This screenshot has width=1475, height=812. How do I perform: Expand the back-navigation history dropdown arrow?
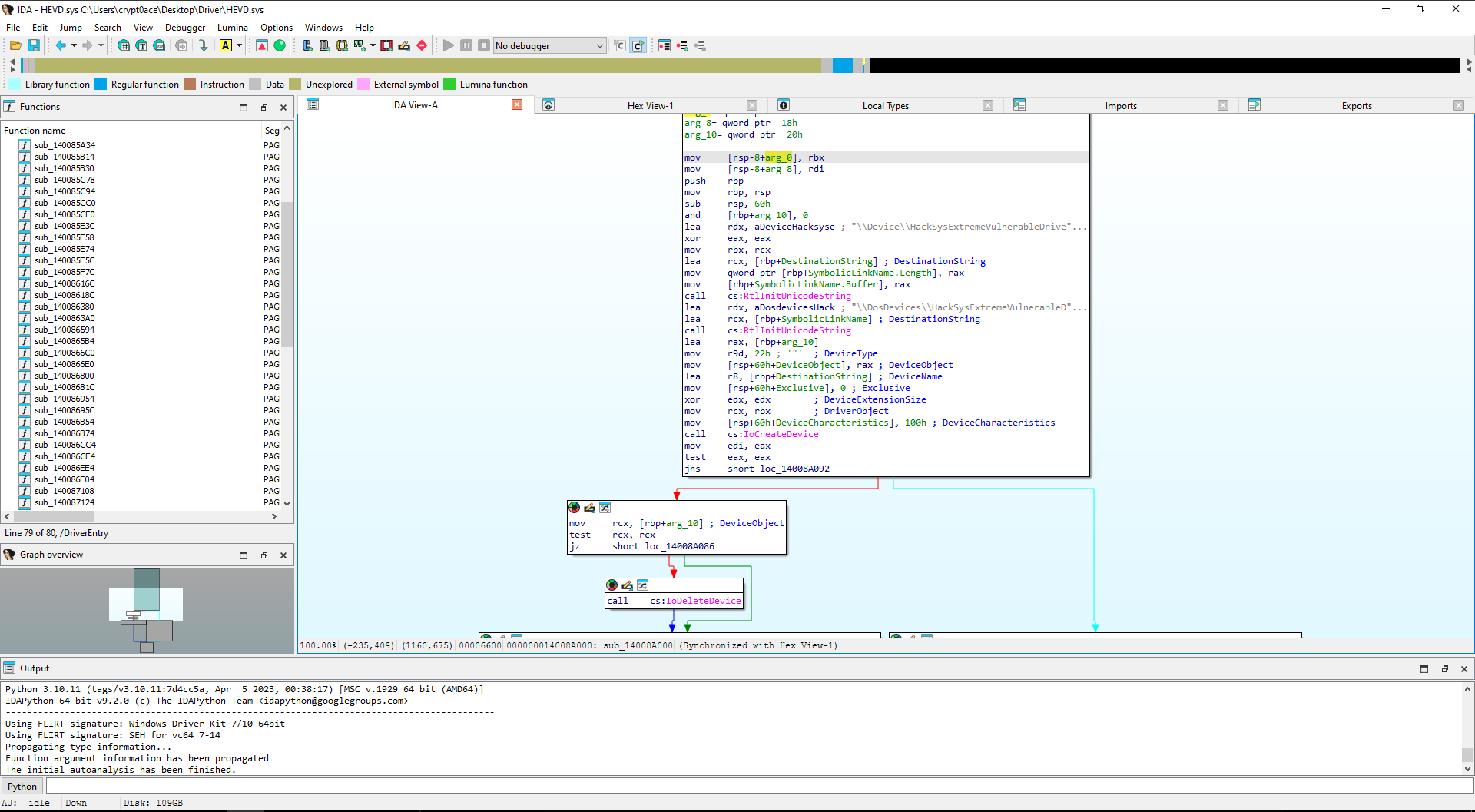(x=74, y=46)
